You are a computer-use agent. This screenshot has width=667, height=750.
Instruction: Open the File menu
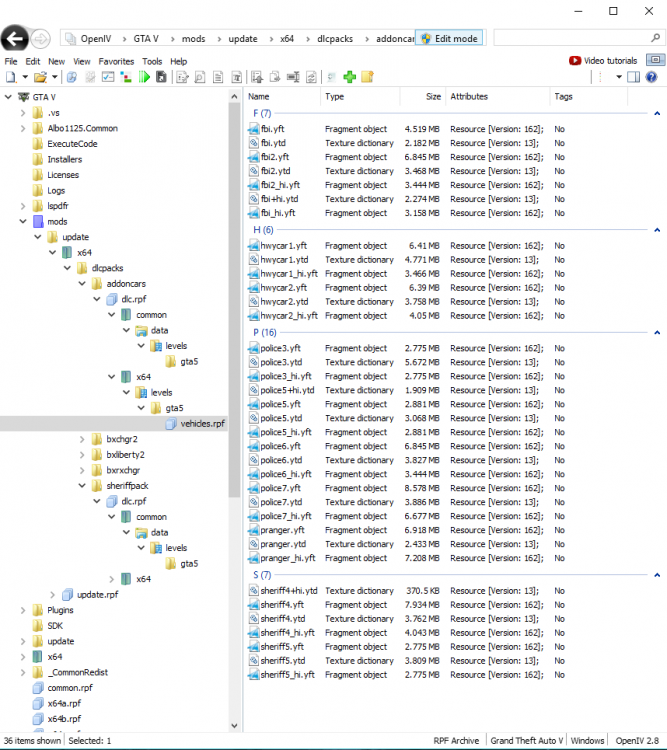click(x=11, y=61)
